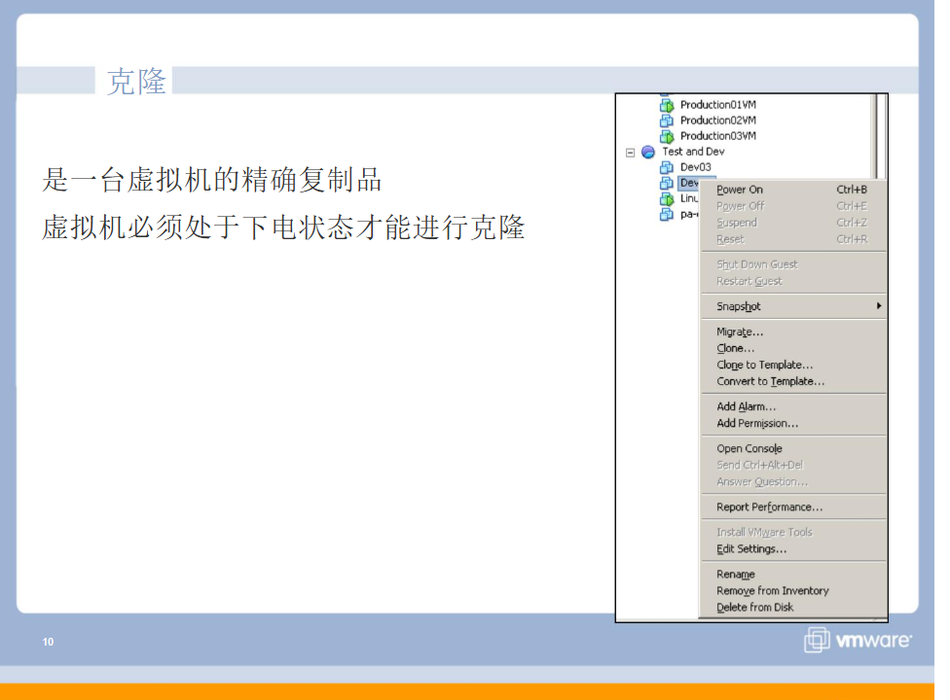Click the Production02VM virtual machine icon
Viewport: 950px width, 700px height.
pyautogui.click(x=667, y=121)
